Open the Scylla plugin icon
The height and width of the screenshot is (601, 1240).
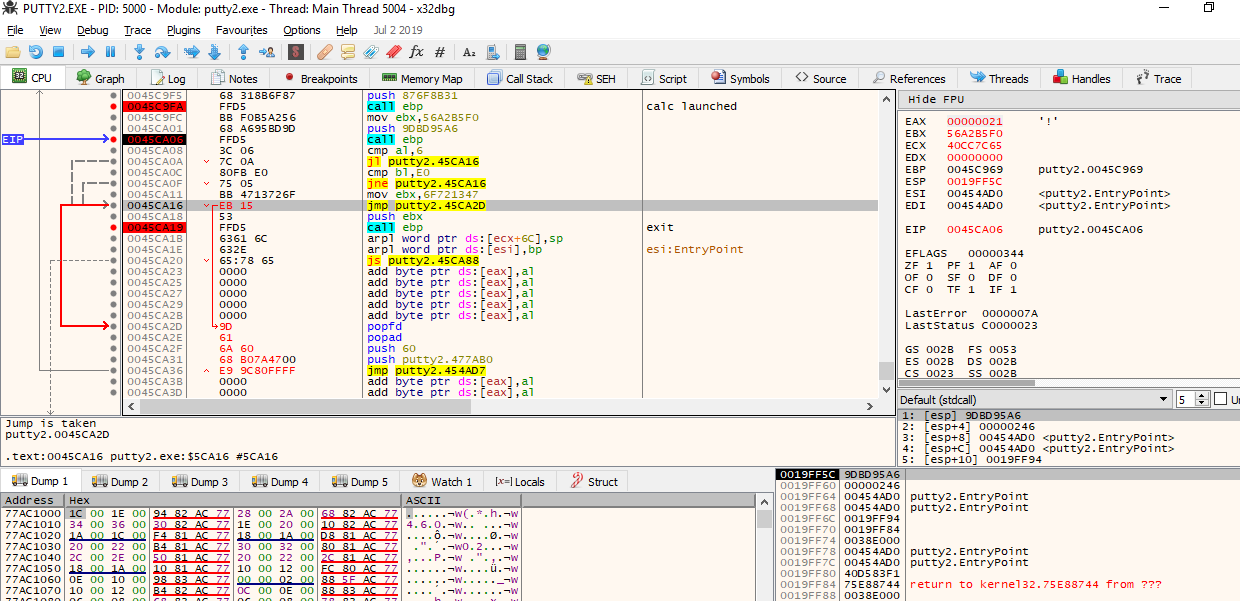click(296, 52)
